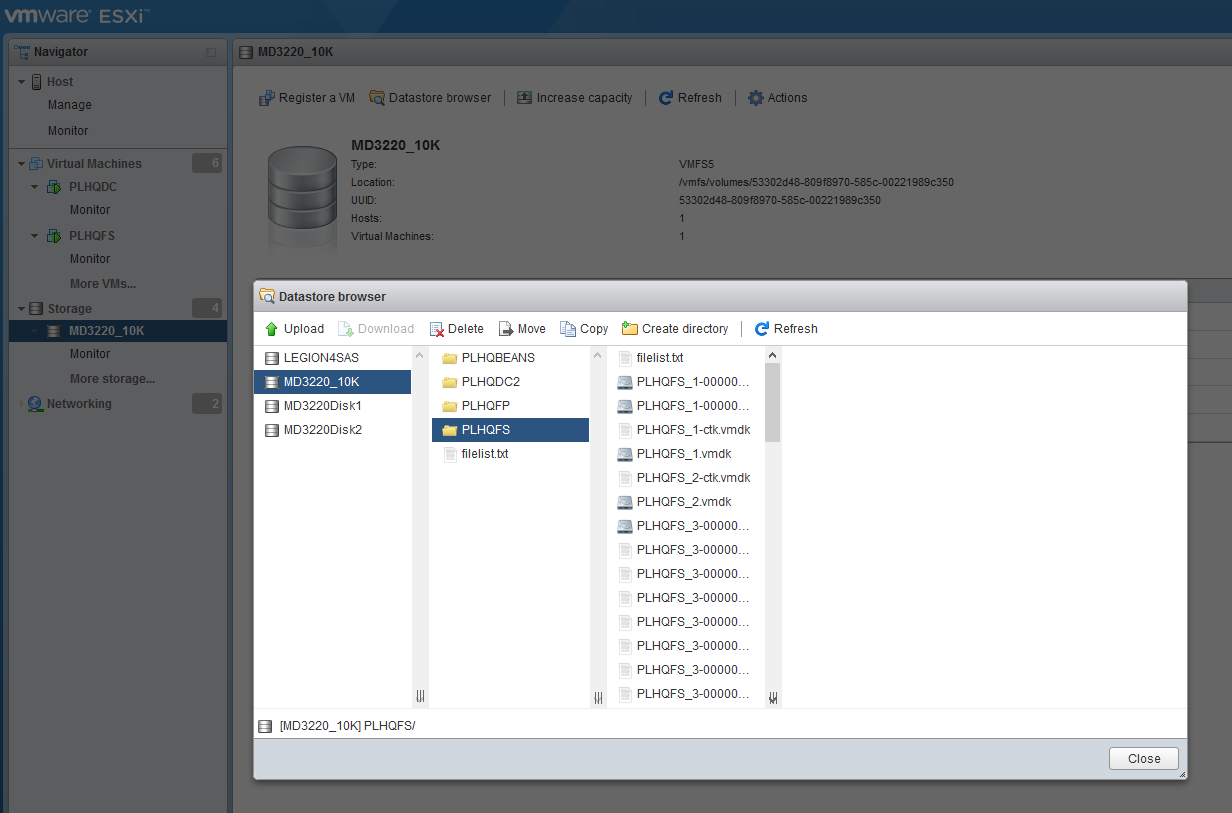Click Increase capacity in toolbar
The width and height of the screenshot is (1232, 813).
point(574,98)
